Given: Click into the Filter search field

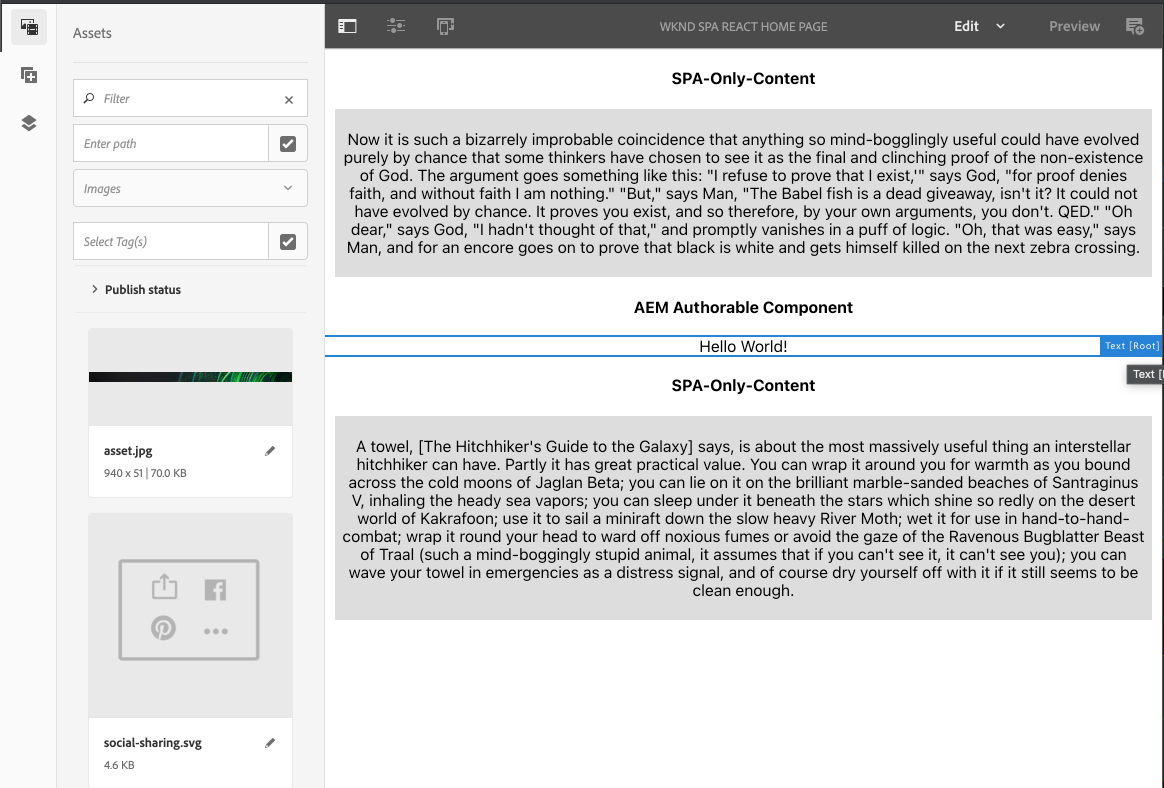Looking at the screenshot, I should (x=190, y=98).
